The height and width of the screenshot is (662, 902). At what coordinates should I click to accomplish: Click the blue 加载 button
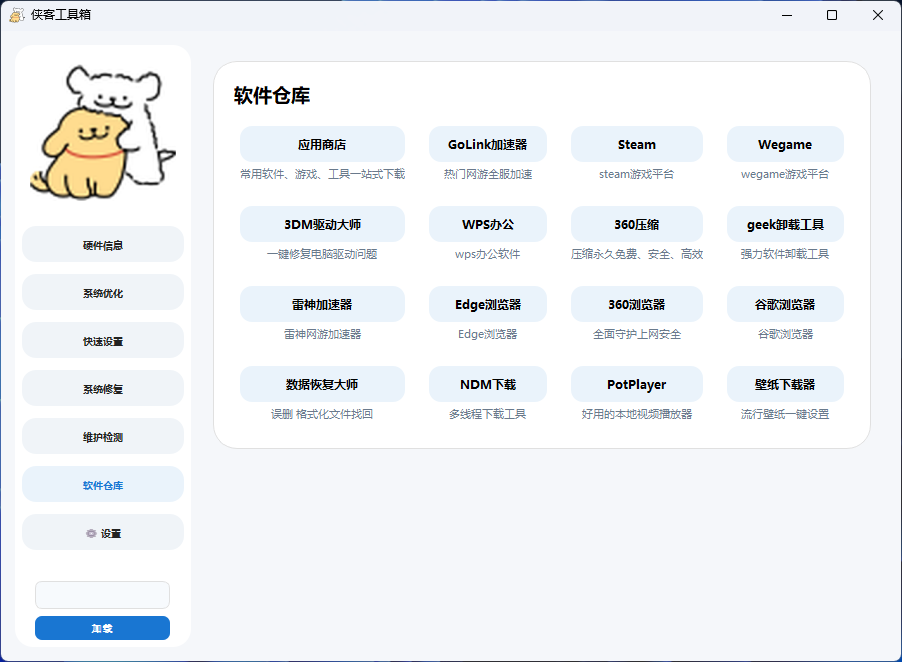(x=102, y=628)
